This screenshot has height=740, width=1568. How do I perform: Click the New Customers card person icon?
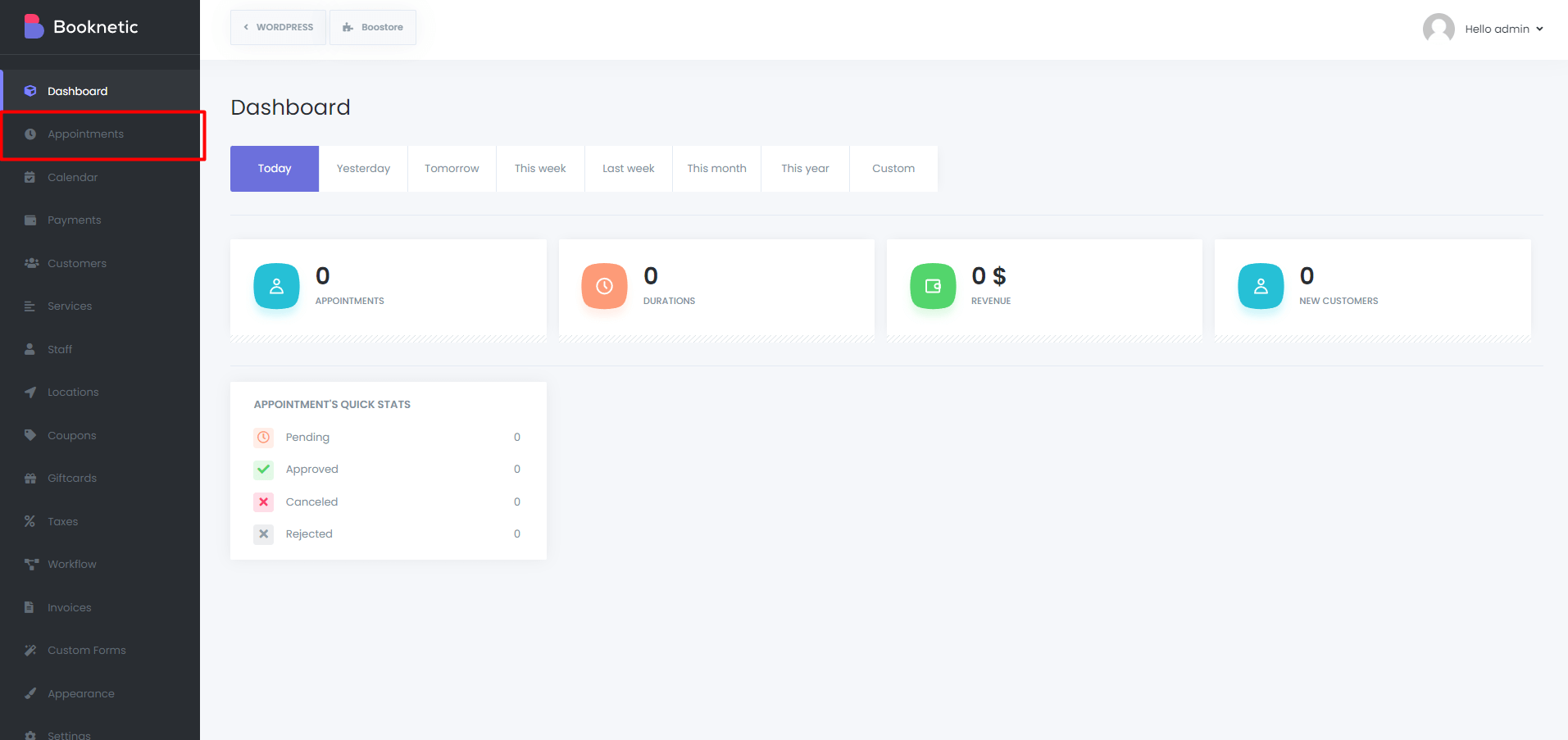[1261, 286]
